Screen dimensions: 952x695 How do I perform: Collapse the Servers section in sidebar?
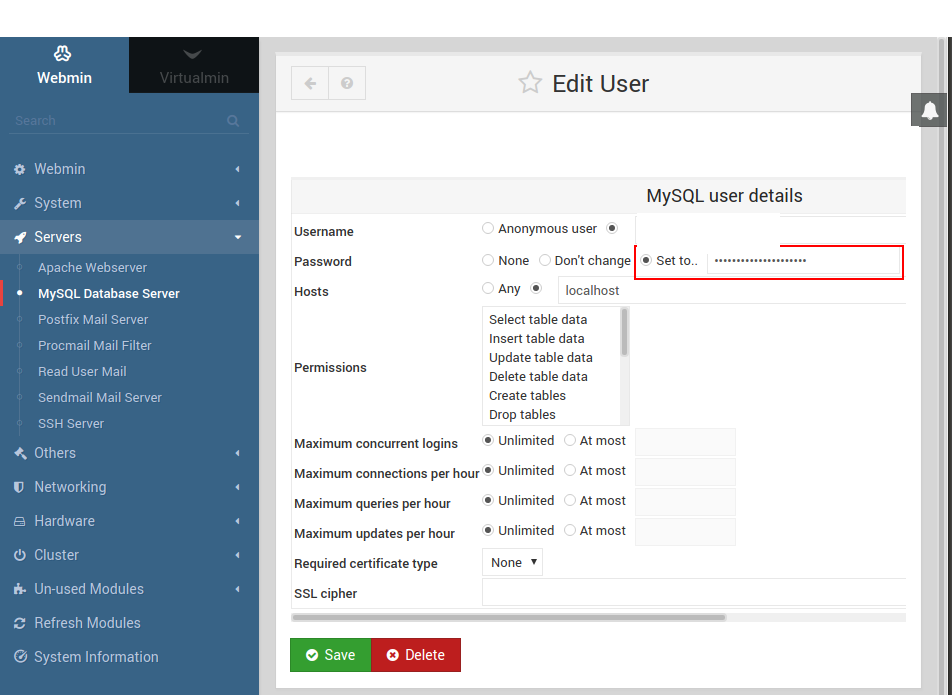[237, 237]
